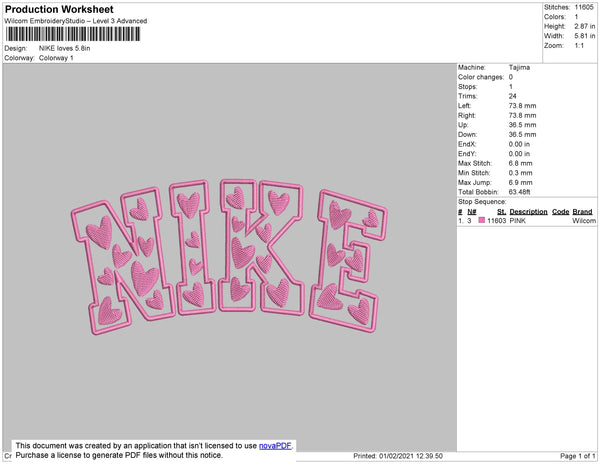Select the Up value '36.5 mm'
Image resolution: width=600 pixels, height=464 pixels.
point(522,125)
